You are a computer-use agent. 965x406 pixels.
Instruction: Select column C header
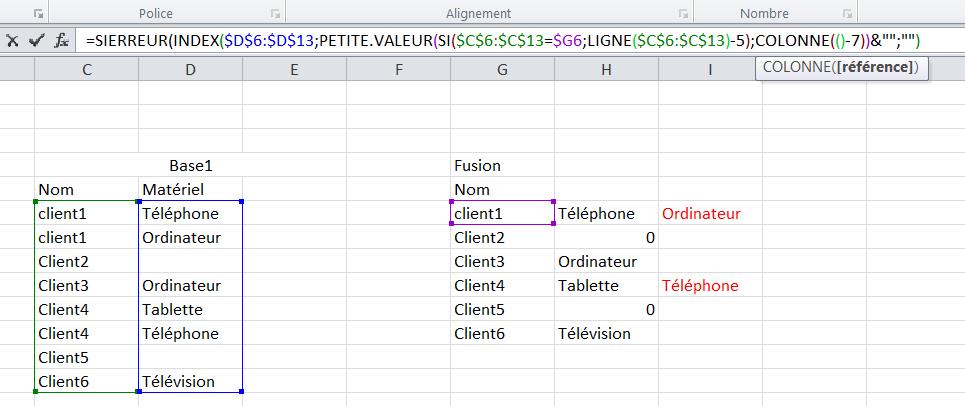tap(87, 69)
